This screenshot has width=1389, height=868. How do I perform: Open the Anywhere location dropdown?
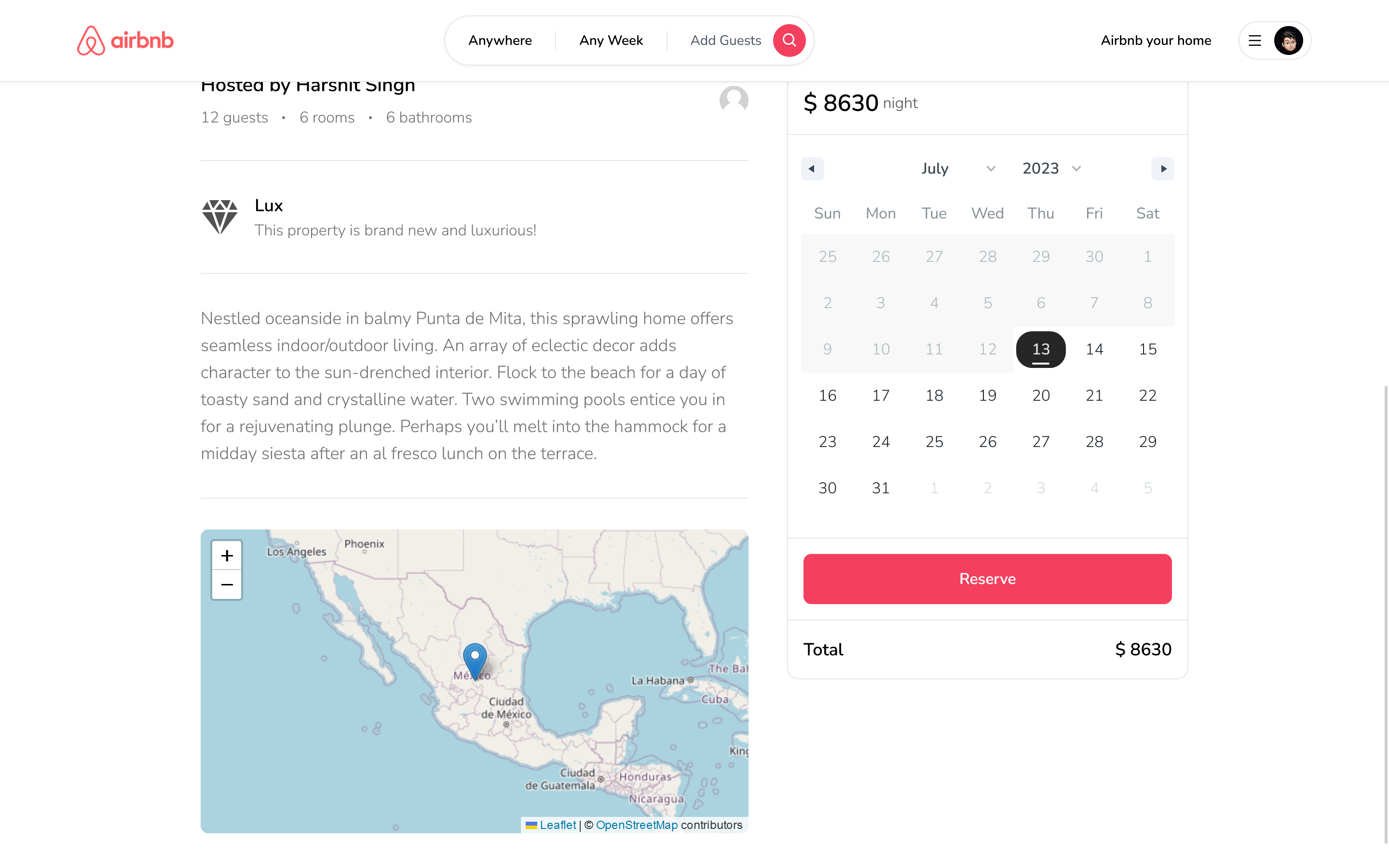click(x=500, y=40)
